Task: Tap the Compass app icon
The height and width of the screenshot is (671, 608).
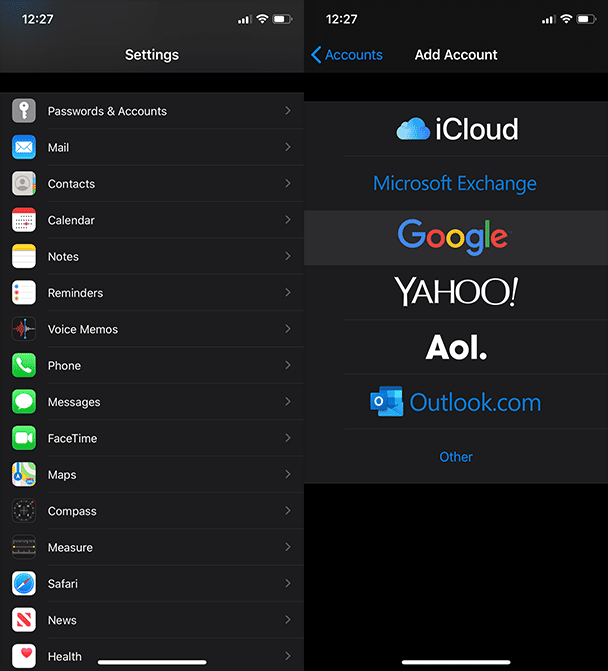Action: [24, 511]
